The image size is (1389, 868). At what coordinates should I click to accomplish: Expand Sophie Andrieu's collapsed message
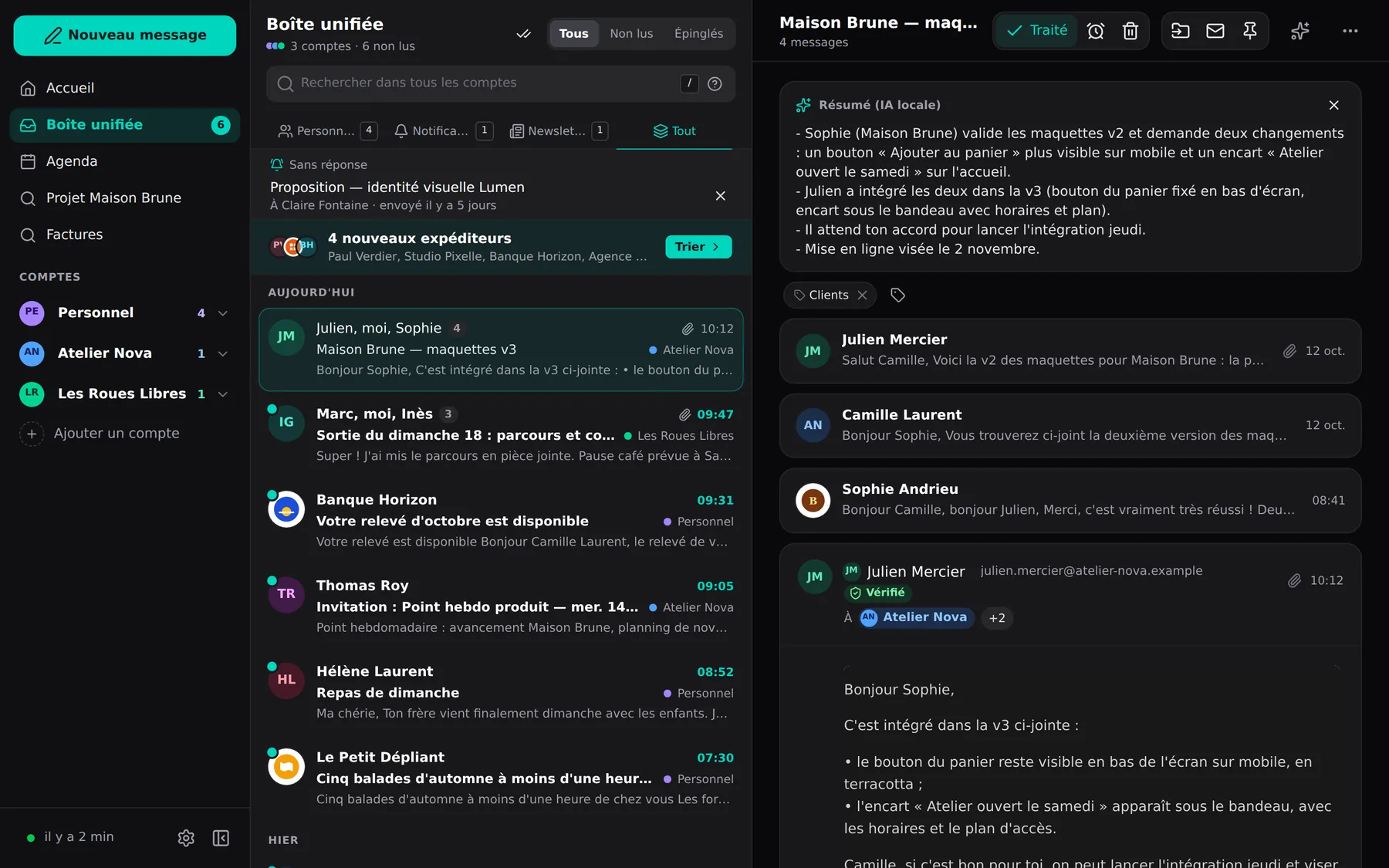tap(1070, 501)
